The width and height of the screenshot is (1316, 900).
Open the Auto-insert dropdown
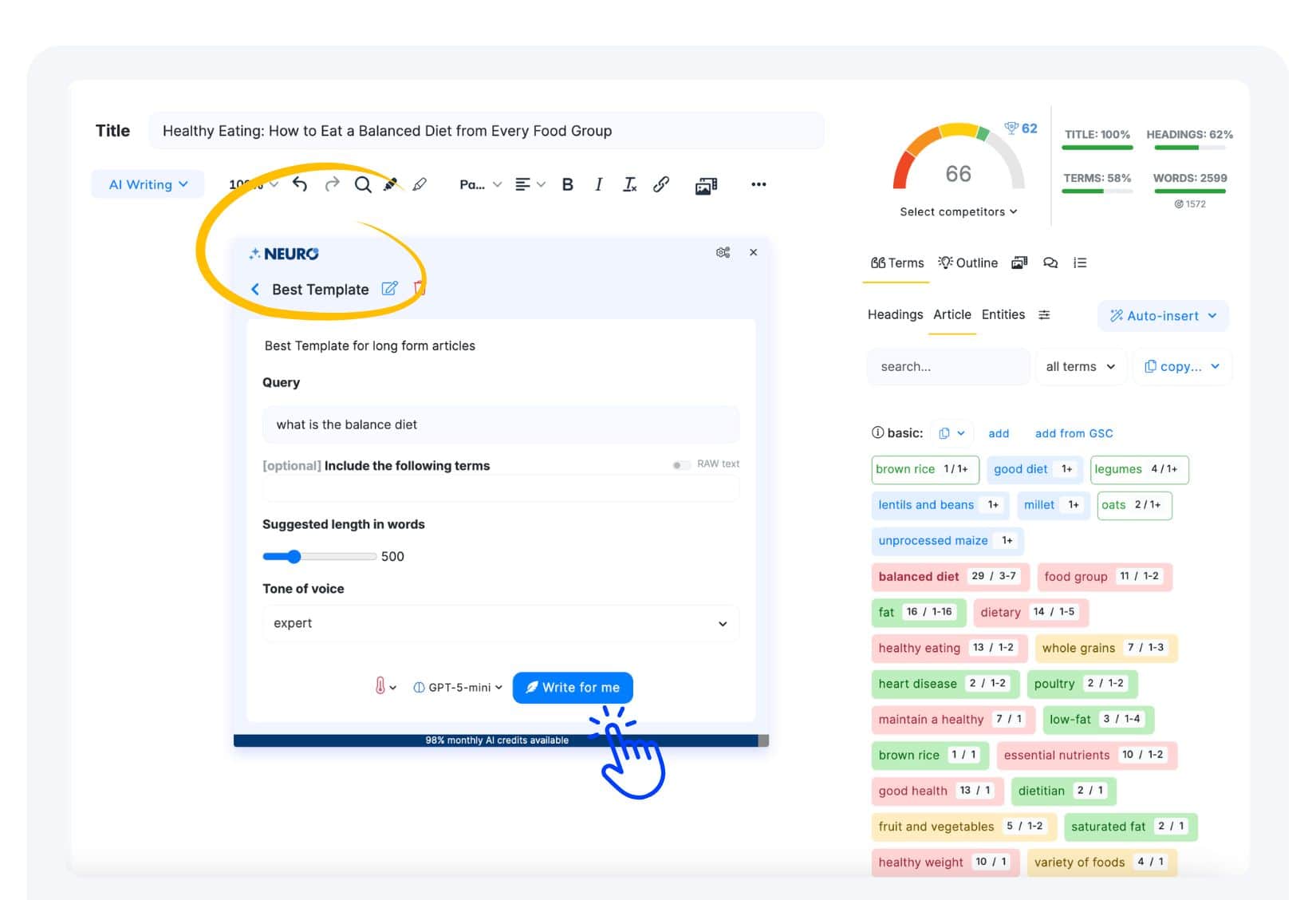1163,315
